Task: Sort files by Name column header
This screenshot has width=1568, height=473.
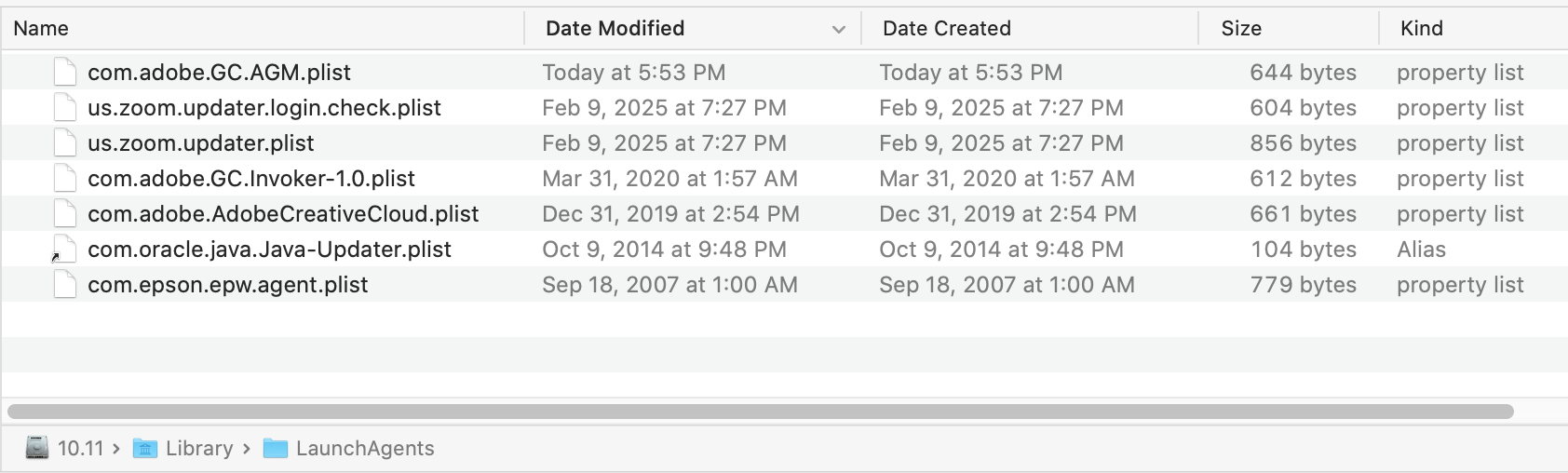Action: 41,29
